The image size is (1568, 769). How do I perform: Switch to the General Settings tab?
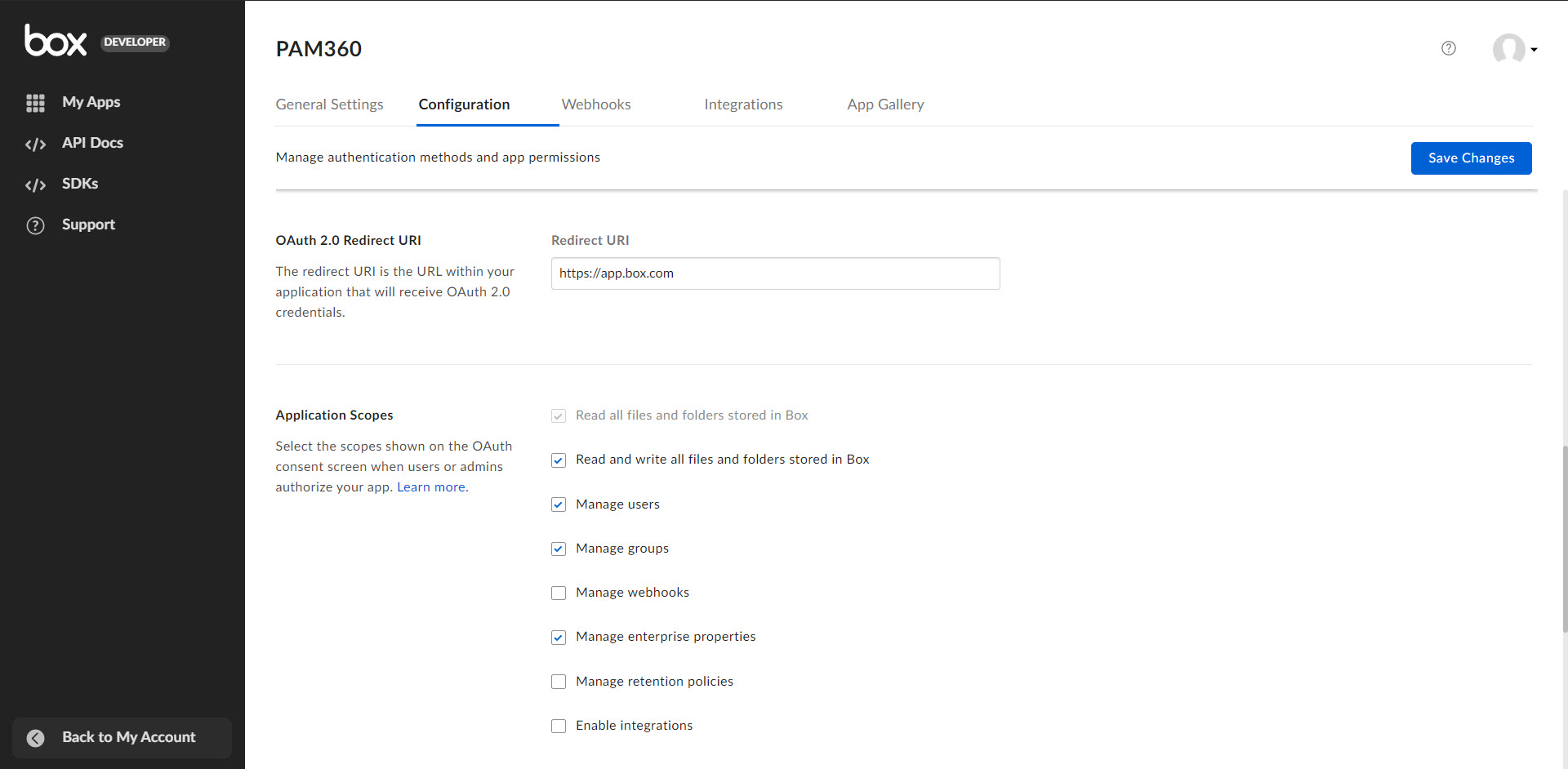(329, 104)
